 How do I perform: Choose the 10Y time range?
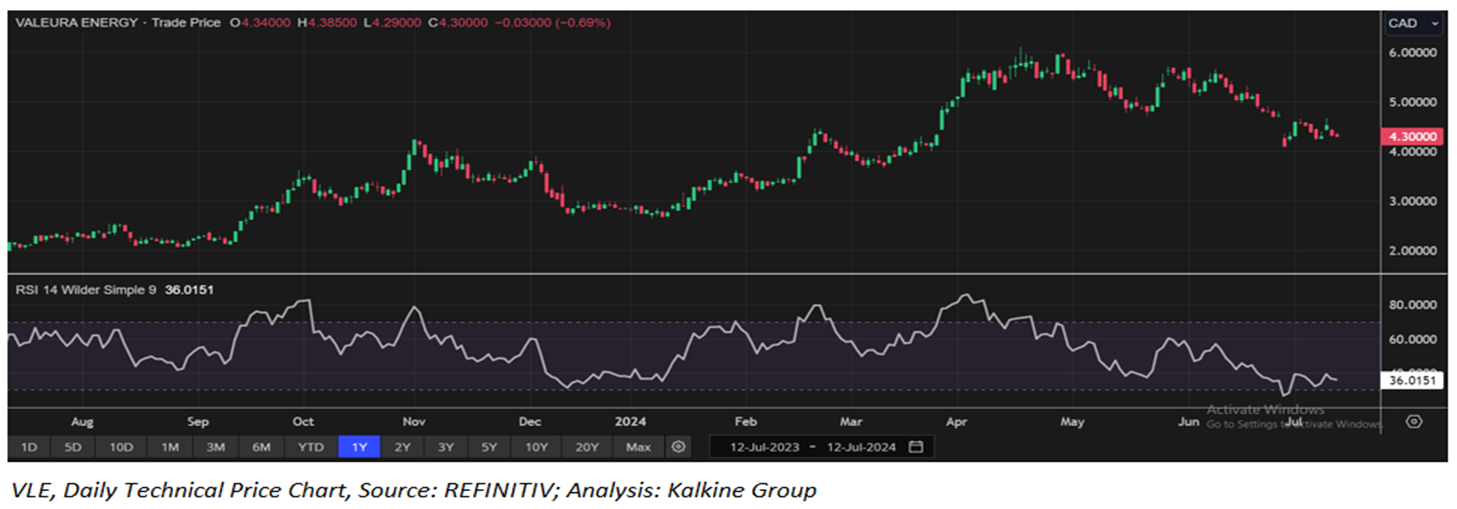coord(537,447)
